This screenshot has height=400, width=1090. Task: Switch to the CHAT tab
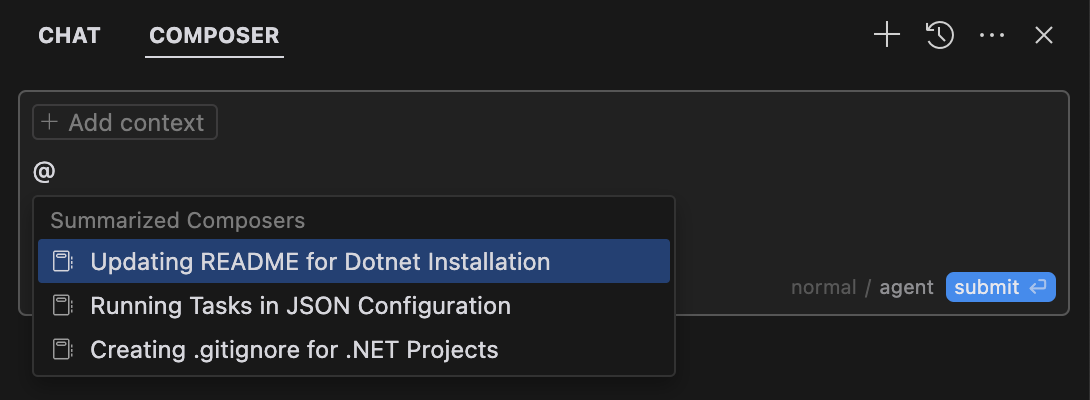[x=69, y=35]
